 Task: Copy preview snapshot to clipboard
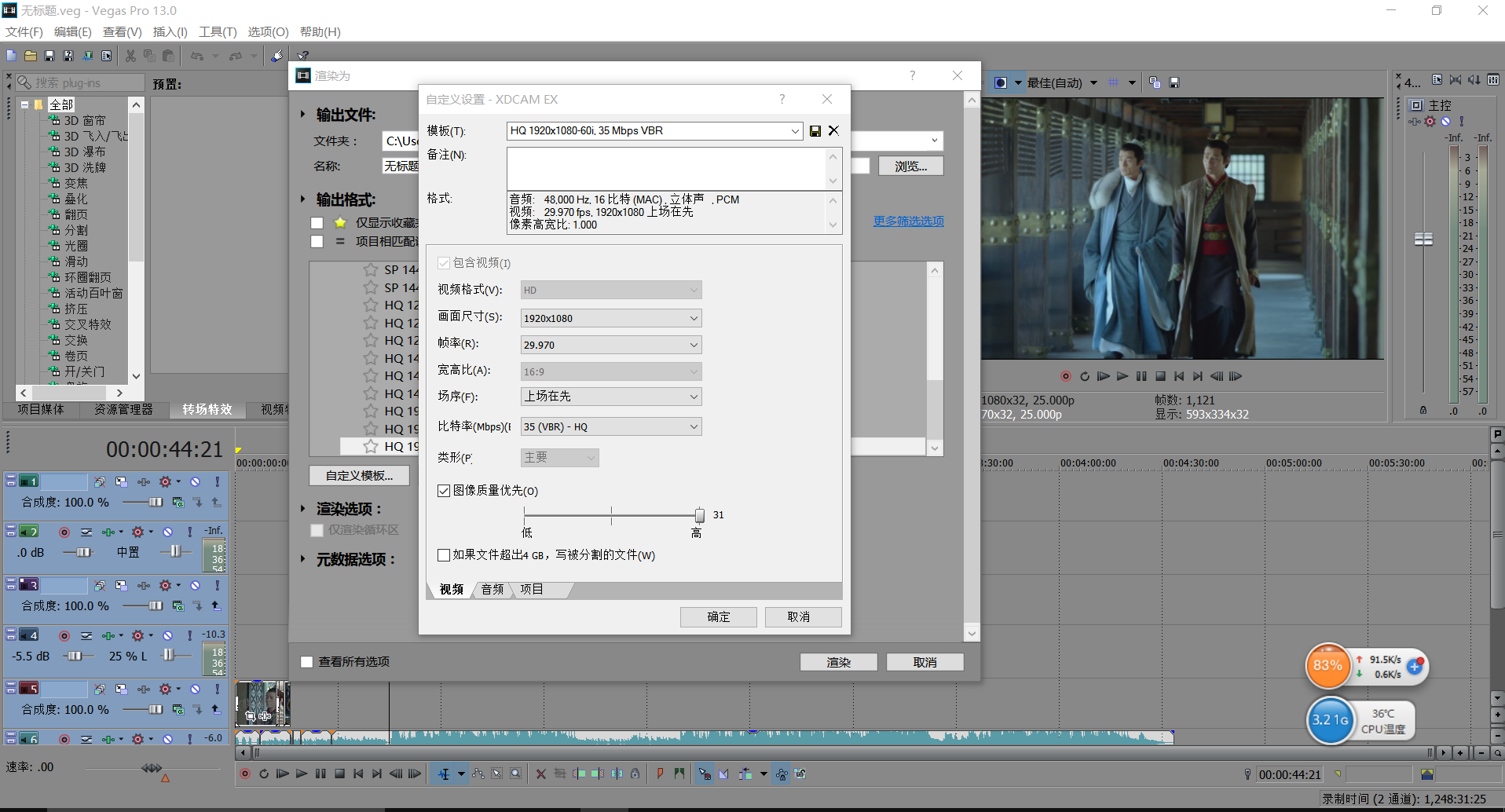(1155, 82)
